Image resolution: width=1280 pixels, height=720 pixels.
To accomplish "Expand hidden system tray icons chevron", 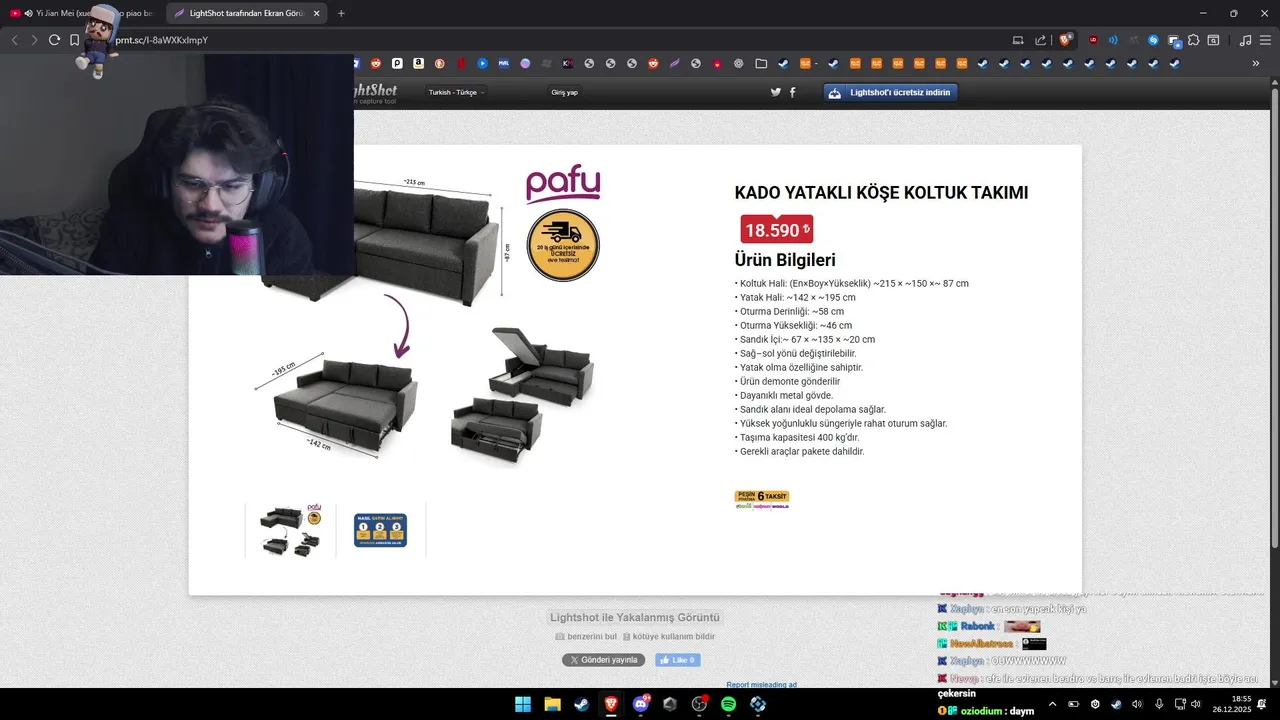I will pos(1052,704).
